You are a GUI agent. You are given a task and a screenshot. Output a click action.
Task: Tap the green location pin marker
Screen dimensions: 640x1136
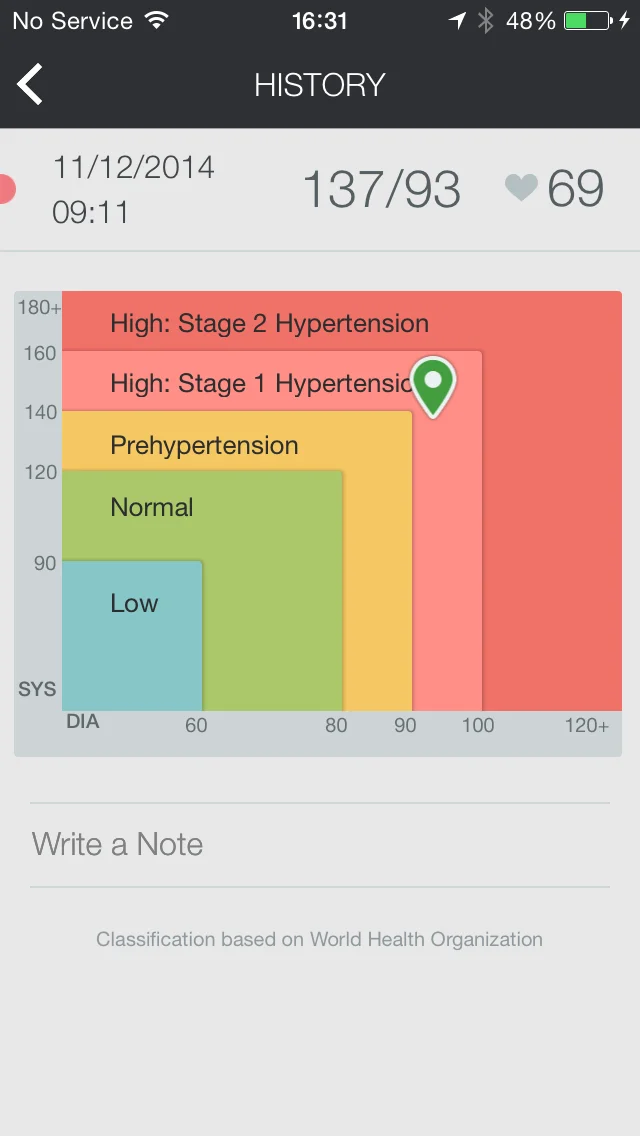pyautogui.click(x=433, y=385)
